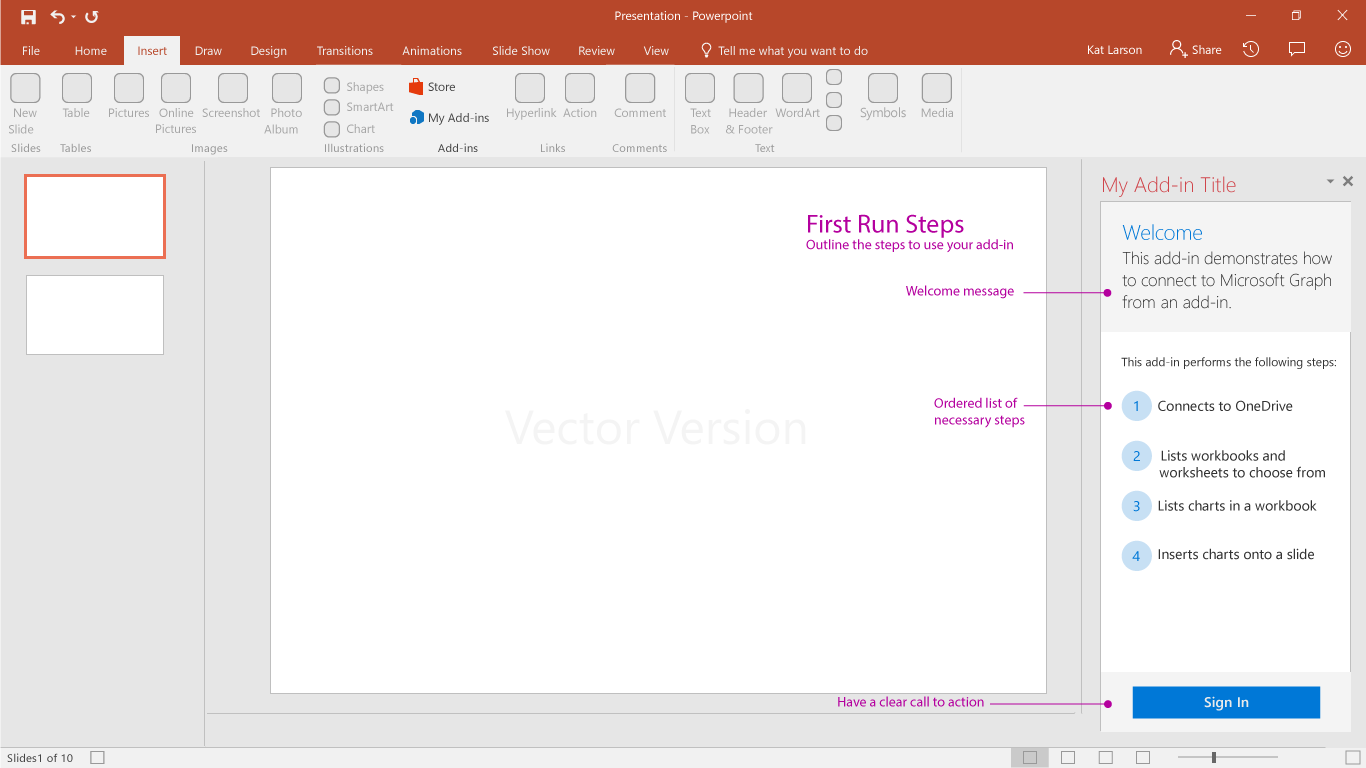
Task: Click the Undo arrow icon
Action: 57,16
